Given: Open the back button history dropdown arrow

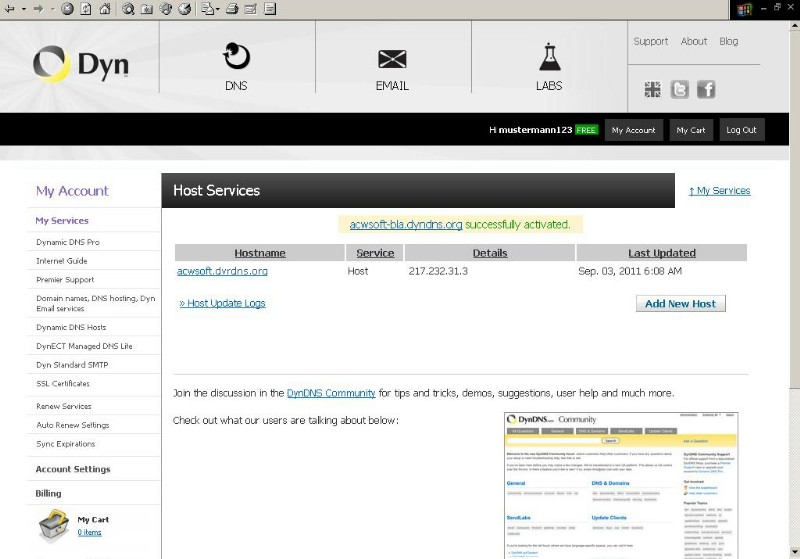Looking at the screenshot, I should pos(23,9).
